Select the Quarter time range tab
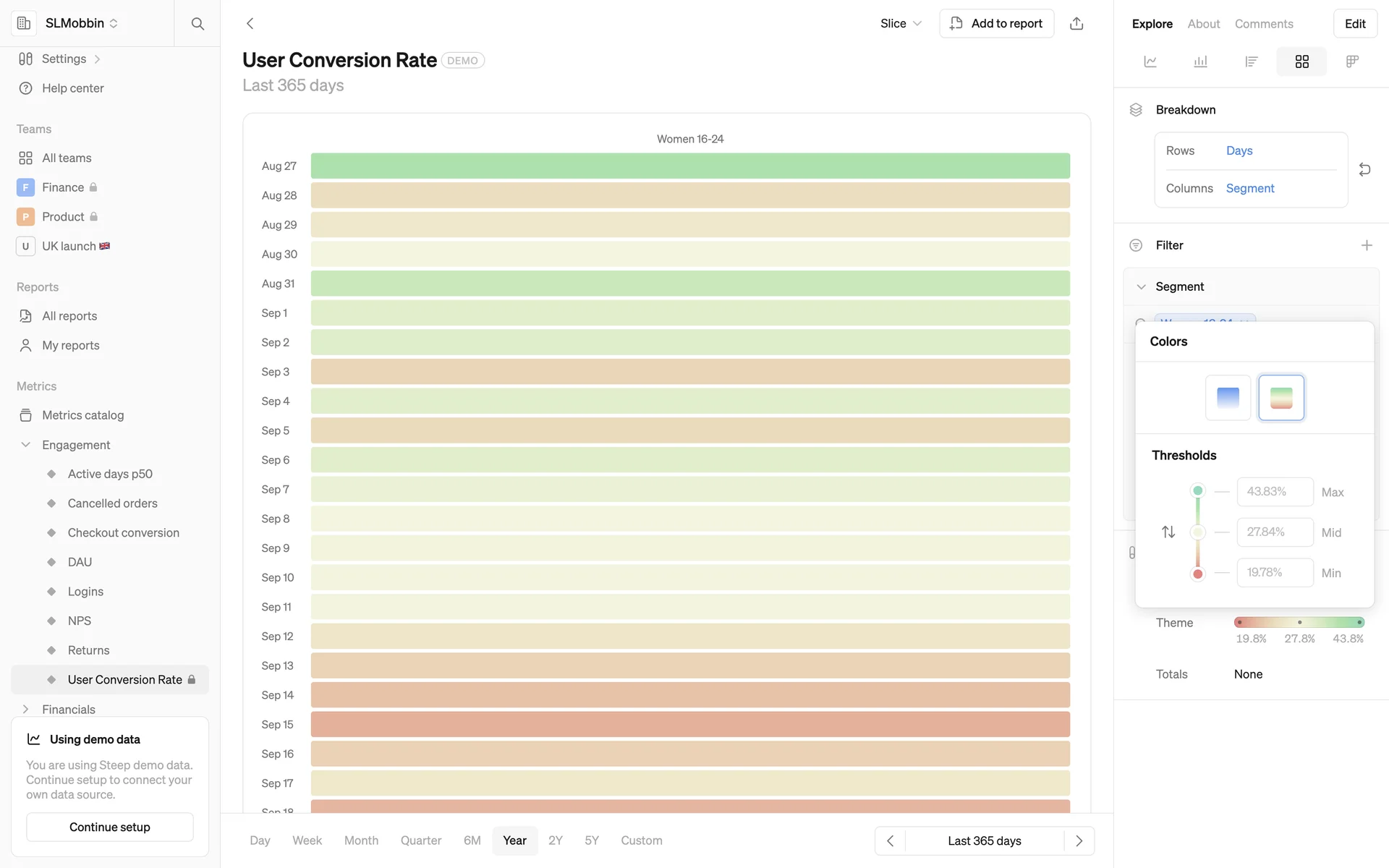Viewport: 1389px width, 868px height. click(x=420, y=841)
